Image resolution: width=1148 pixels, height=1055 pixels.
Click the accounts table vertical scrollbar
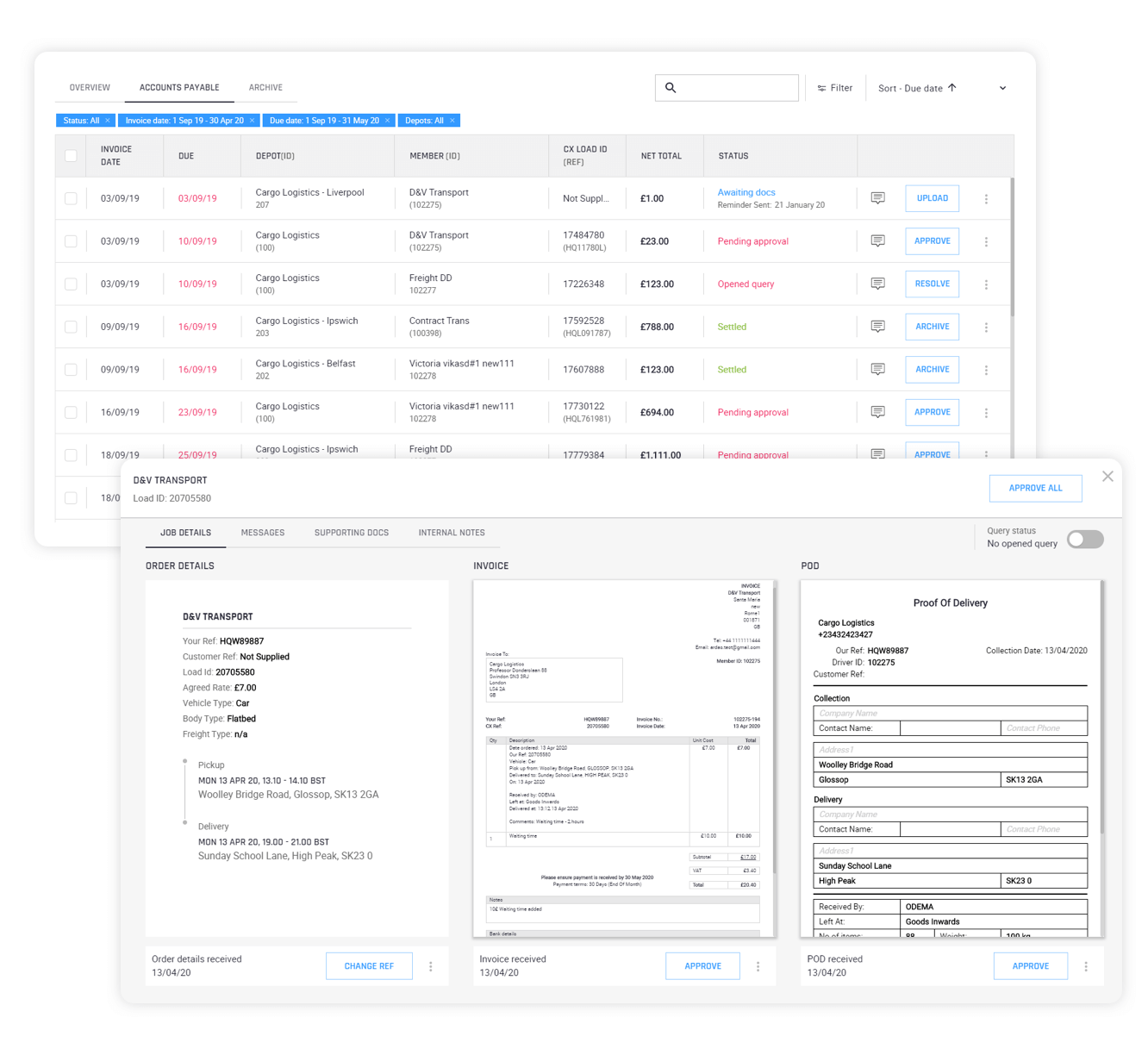click(x=1012, y=247)
